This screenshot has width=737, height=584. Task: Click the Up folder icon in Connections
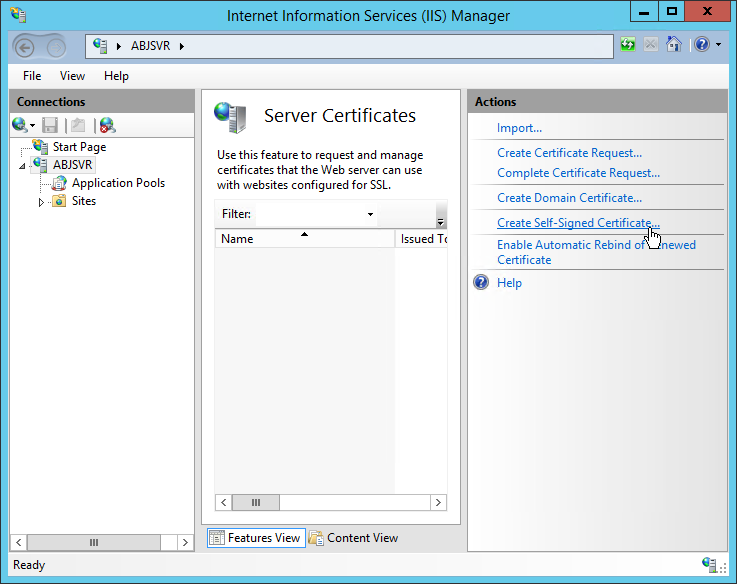click(78, 125)
